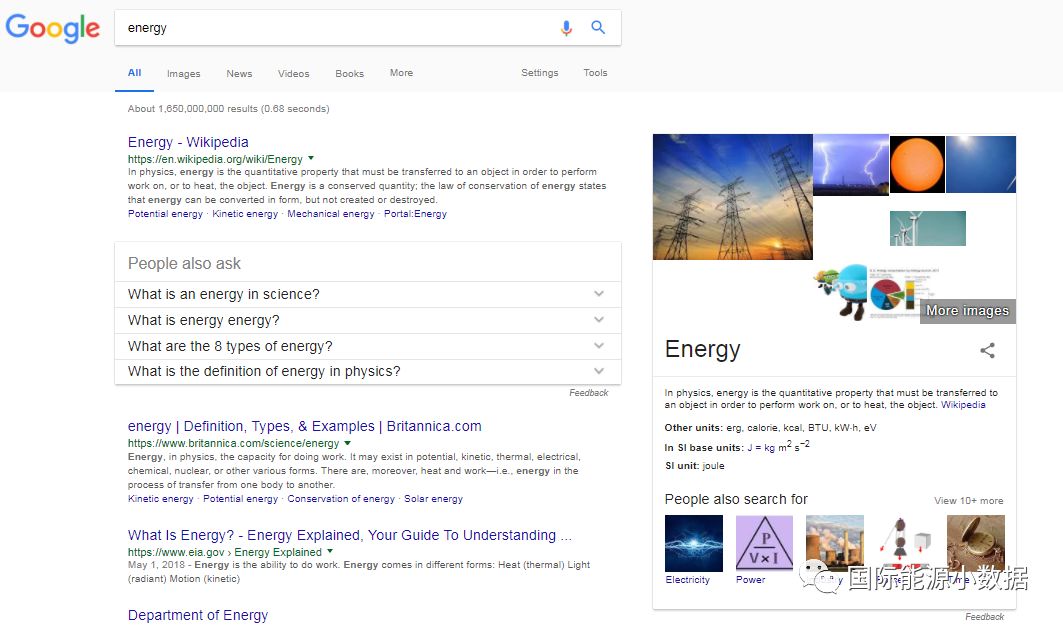
Task: Open the orange sun image
Action: (917, 165)
